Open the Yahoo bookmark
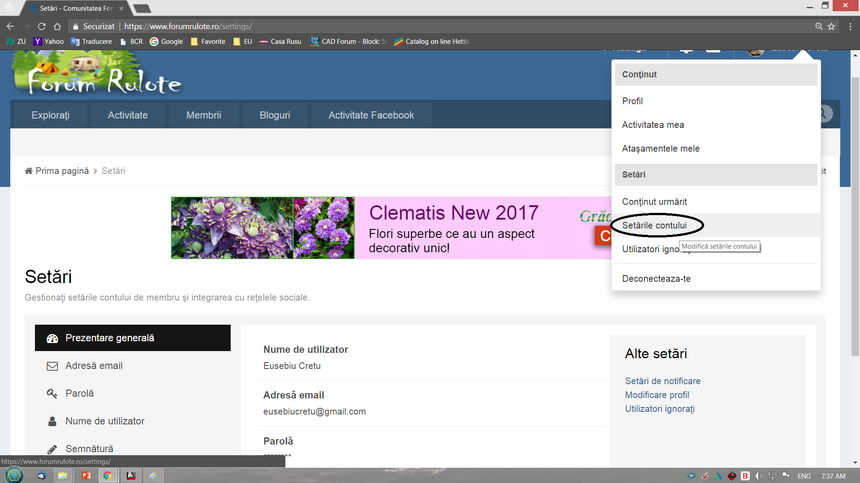This screenshot has height=483, width=860. pos(50,41)
